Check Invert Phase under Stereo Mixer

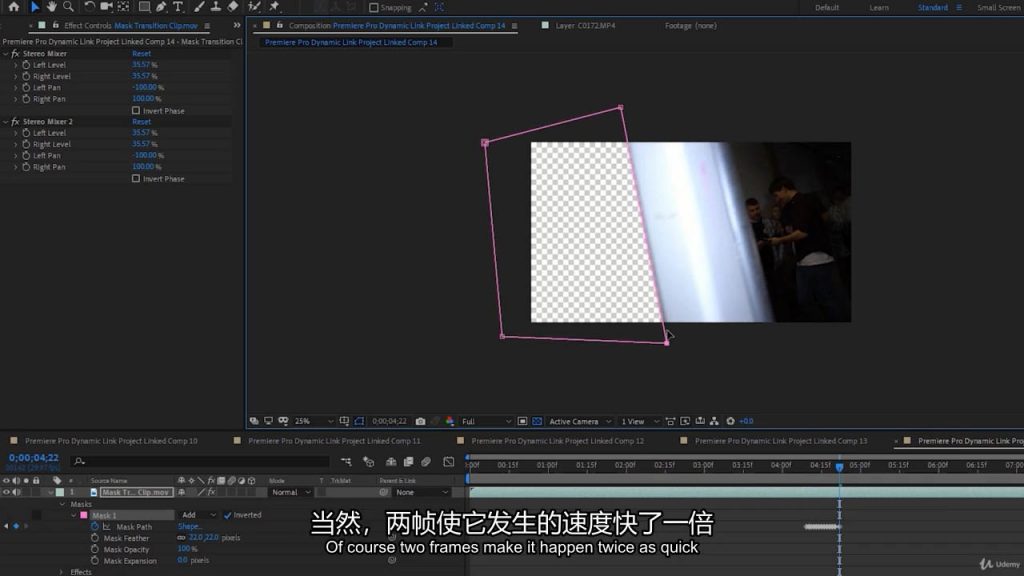click(136, 110)
